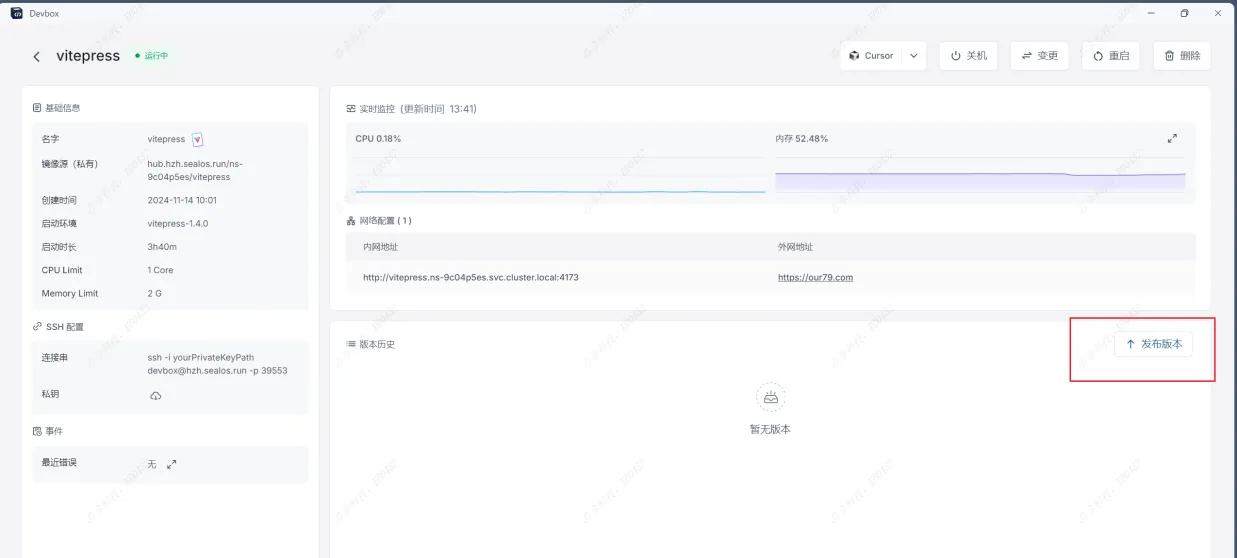This screenshot has height=558, width=1237.
Task: Shut down devbox with 关机 button
Action: tap(968, 56)
